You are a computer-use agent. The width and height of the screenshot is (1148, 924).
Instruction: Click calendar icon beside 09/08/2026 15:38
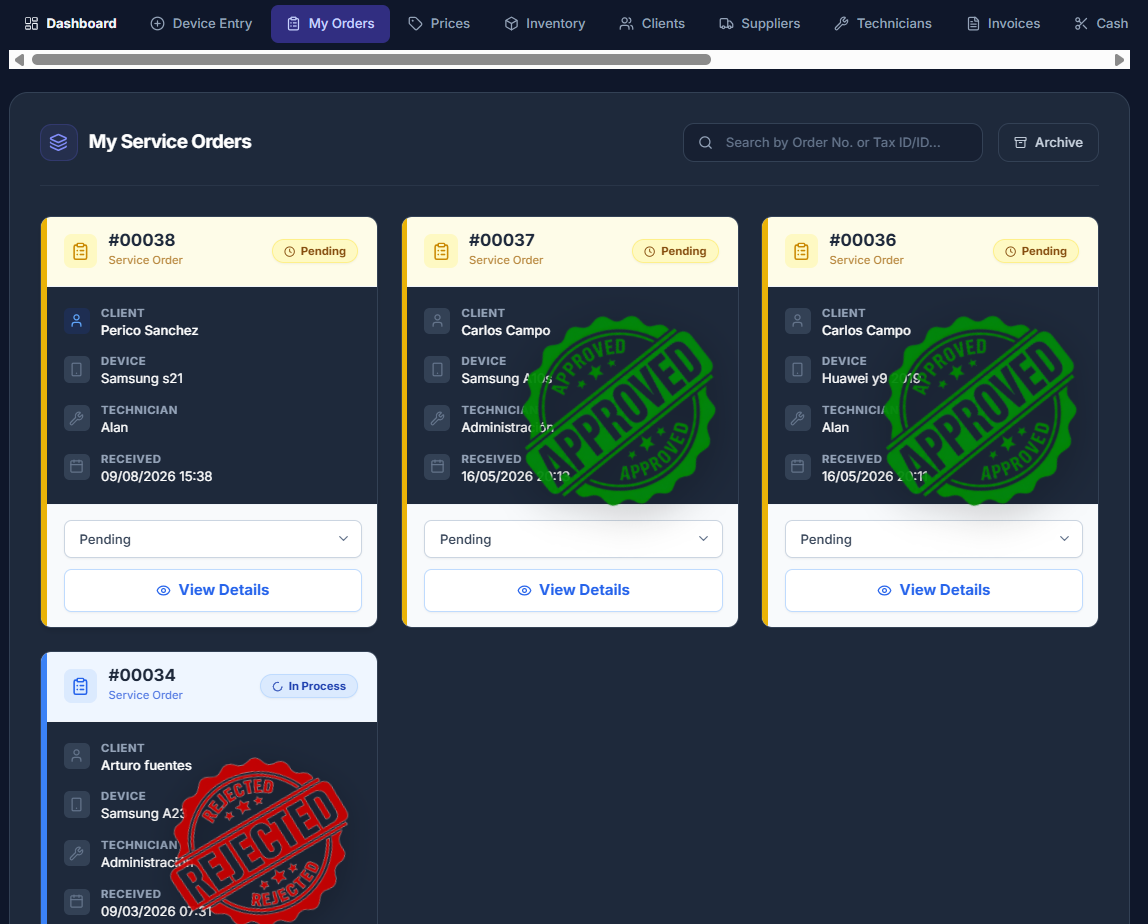pos(77,466)
